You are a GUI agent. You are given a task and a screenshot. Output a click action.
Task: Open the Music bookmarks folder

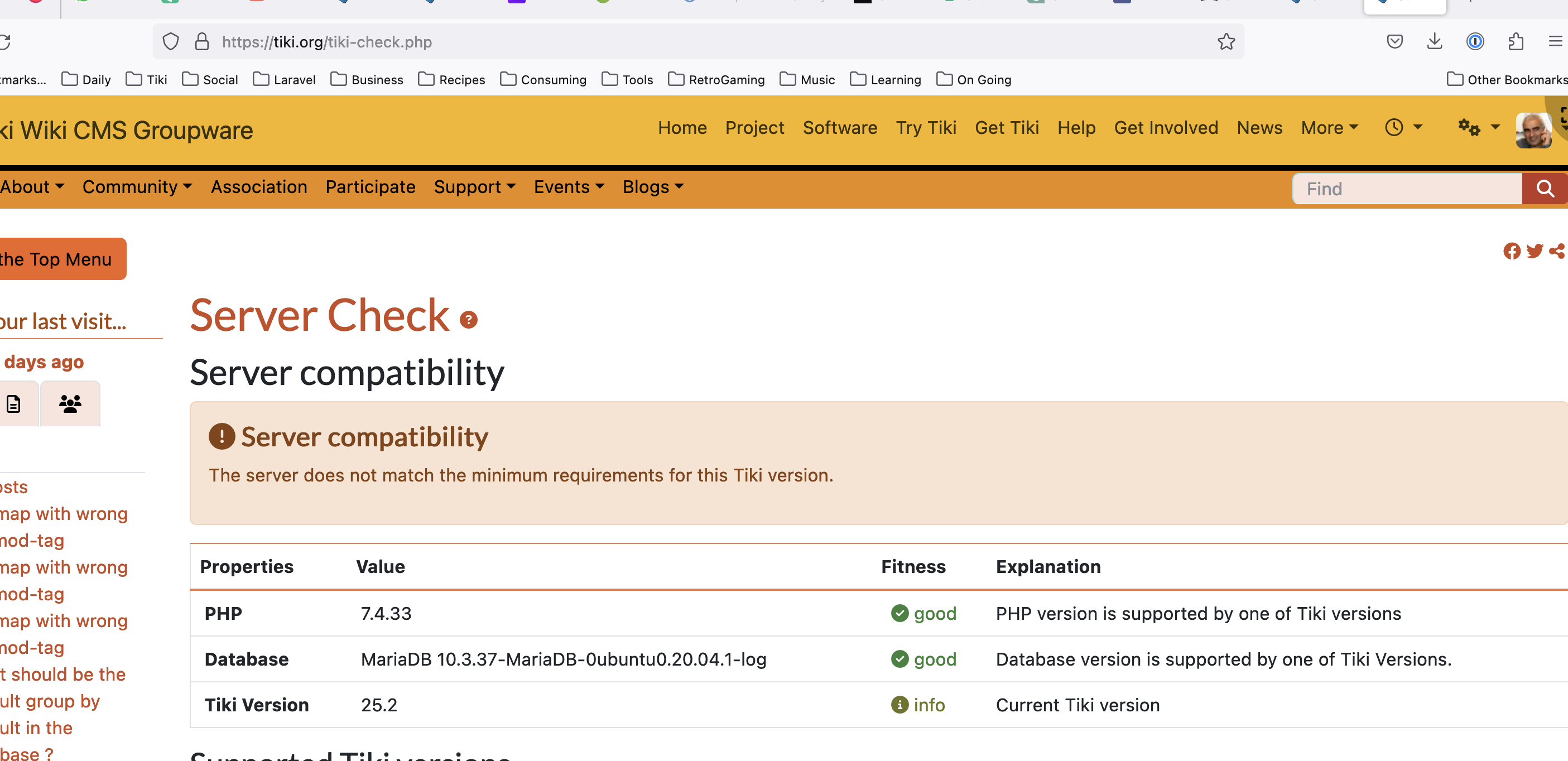click(x=806, y=80)
